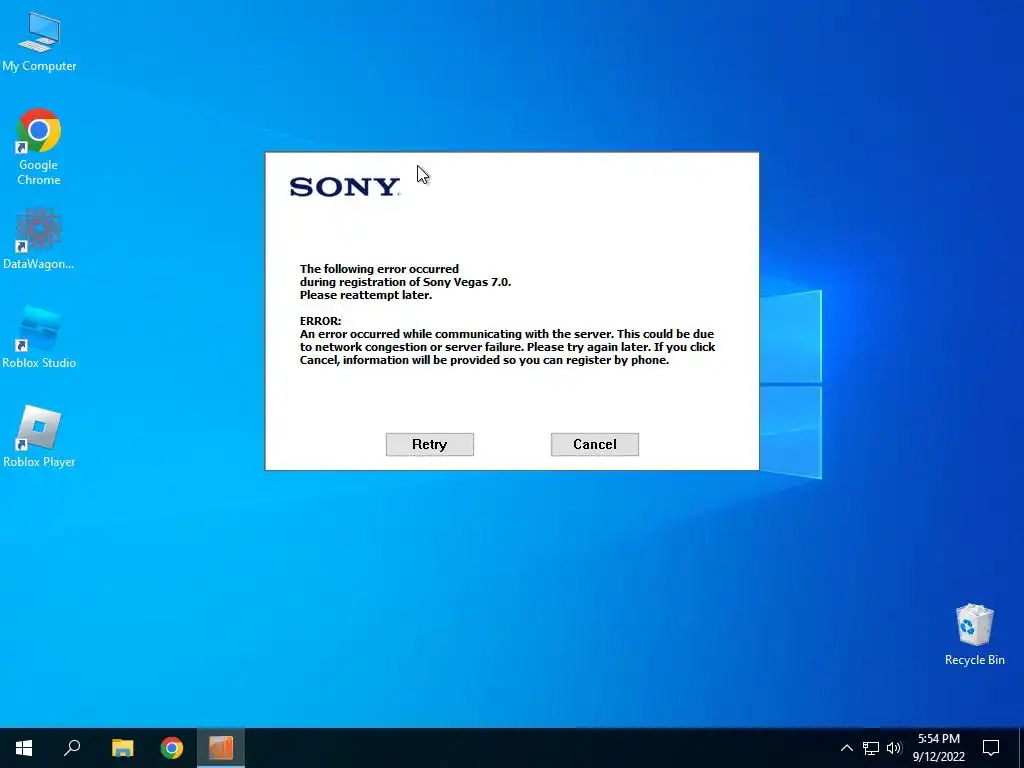Click Cancel in the registration error dialog
Screen dimensions: 1024x768
point(595,444)
